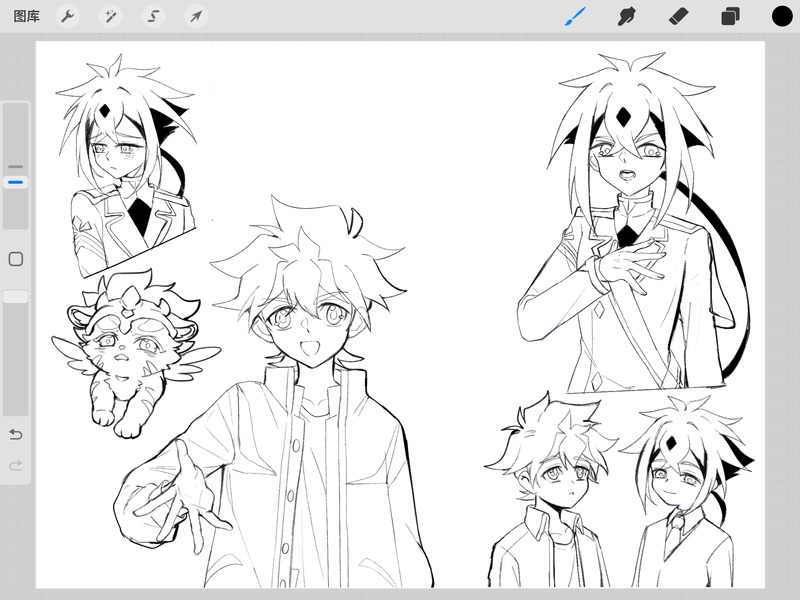The height and width of the screenshot is (600, 800).
Task: Open the 图库 gallery
Action: coord(27,17)
